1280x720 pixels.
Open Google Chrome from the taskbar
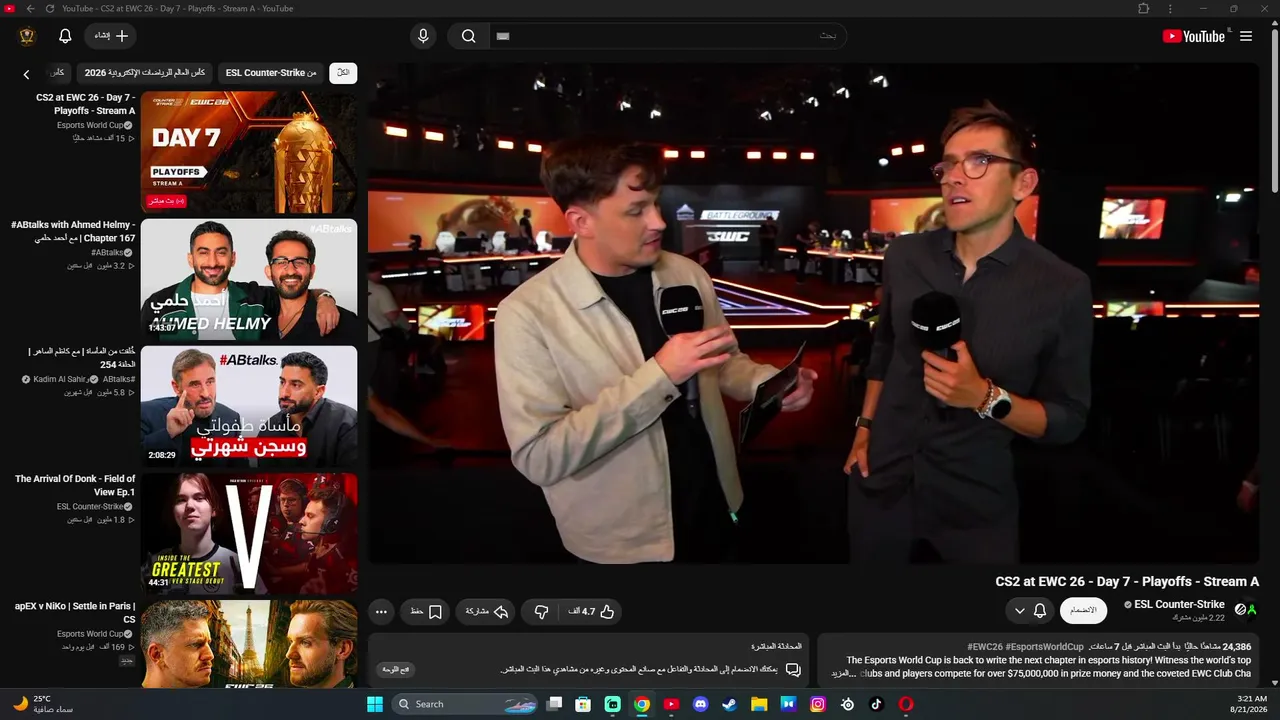[x=642, y=704]
